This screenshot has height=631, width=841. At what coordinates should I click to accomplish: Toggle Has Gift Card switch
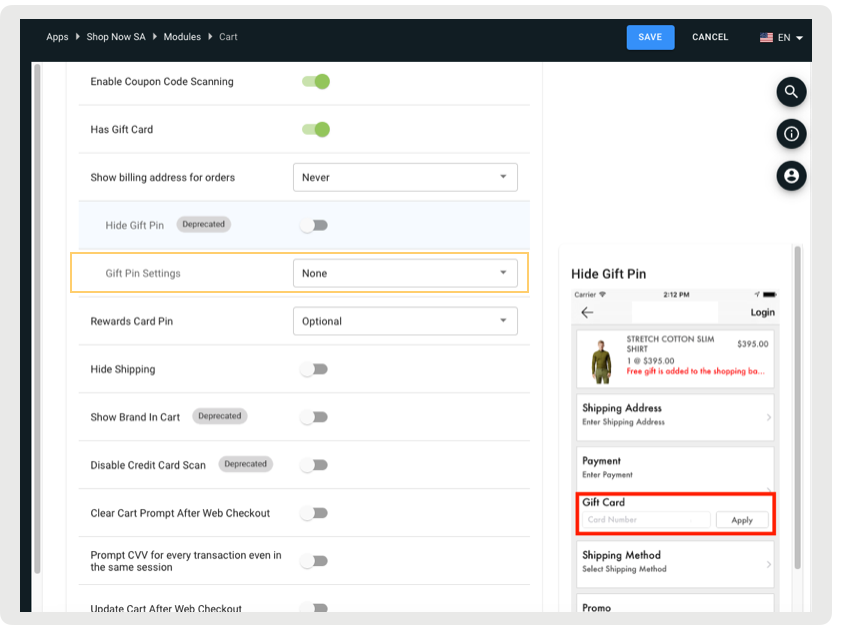(316, 129)
